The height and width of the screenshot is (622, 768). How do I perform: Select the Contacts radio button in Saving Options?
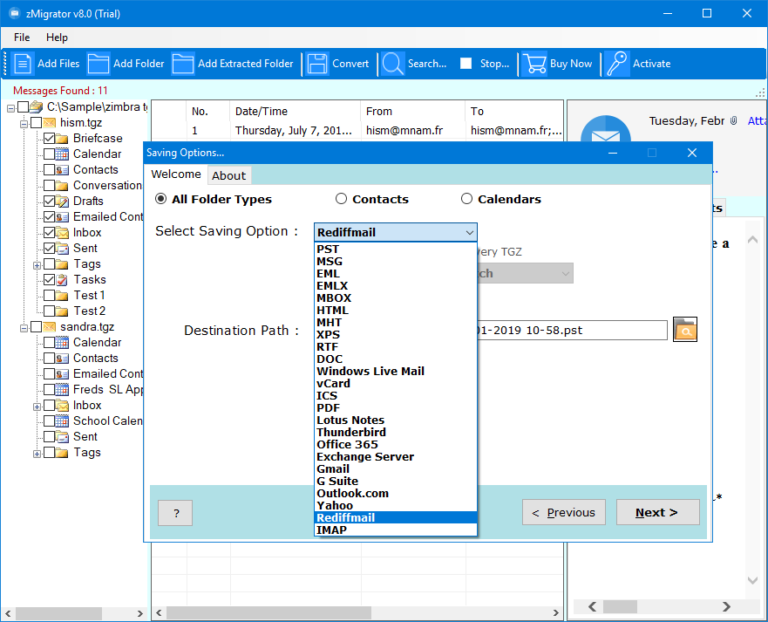pos(341,198)
